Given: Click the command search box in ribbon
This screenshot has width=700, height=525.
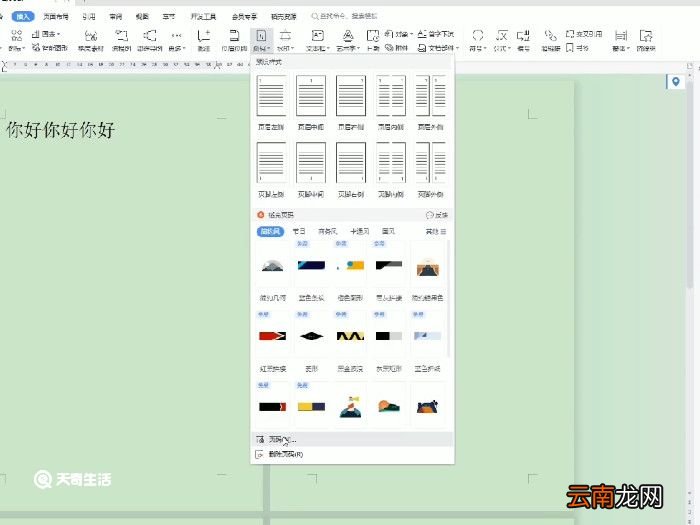Looking at the screenshot, I should [345, 16].
